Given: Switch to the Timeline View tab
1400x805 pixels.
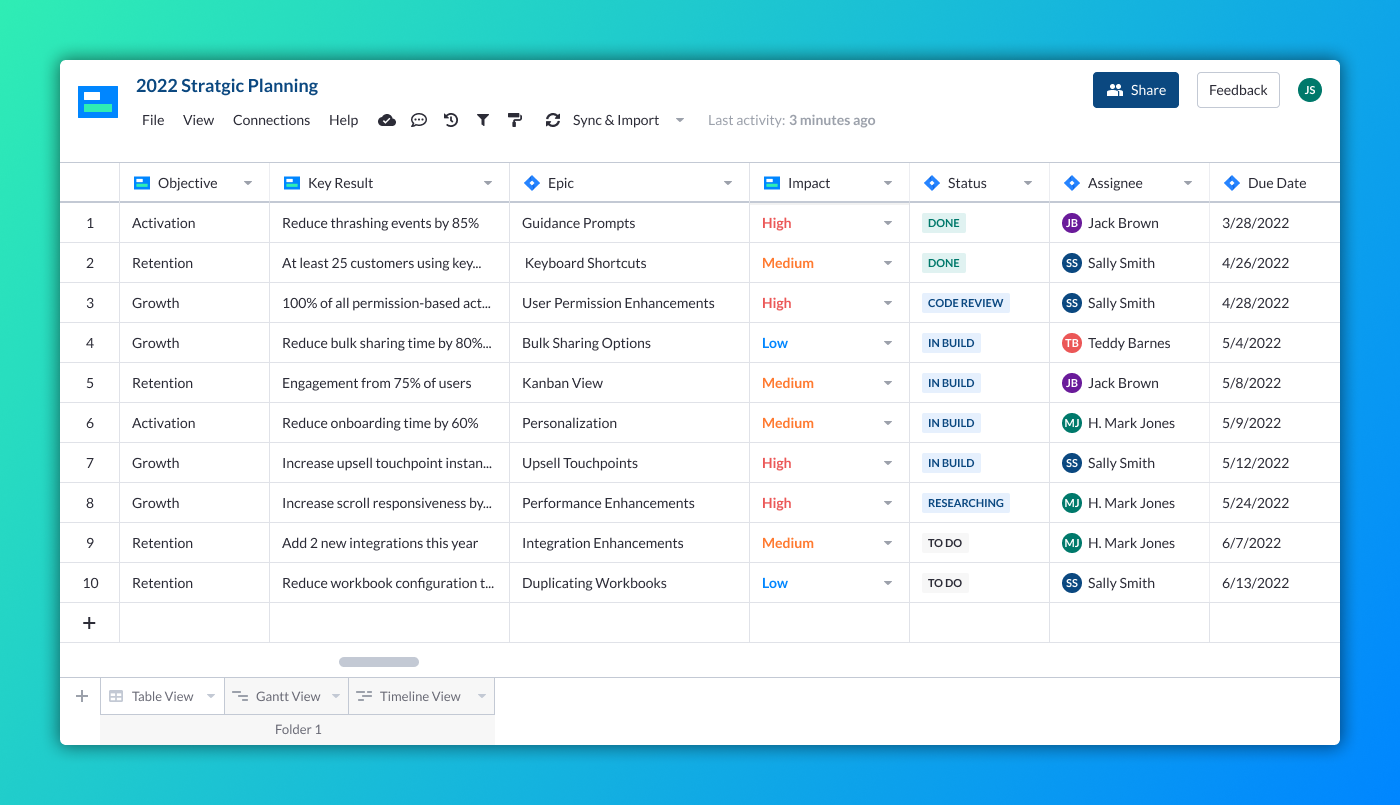Looking at the screenshot, I should [420, 695].
